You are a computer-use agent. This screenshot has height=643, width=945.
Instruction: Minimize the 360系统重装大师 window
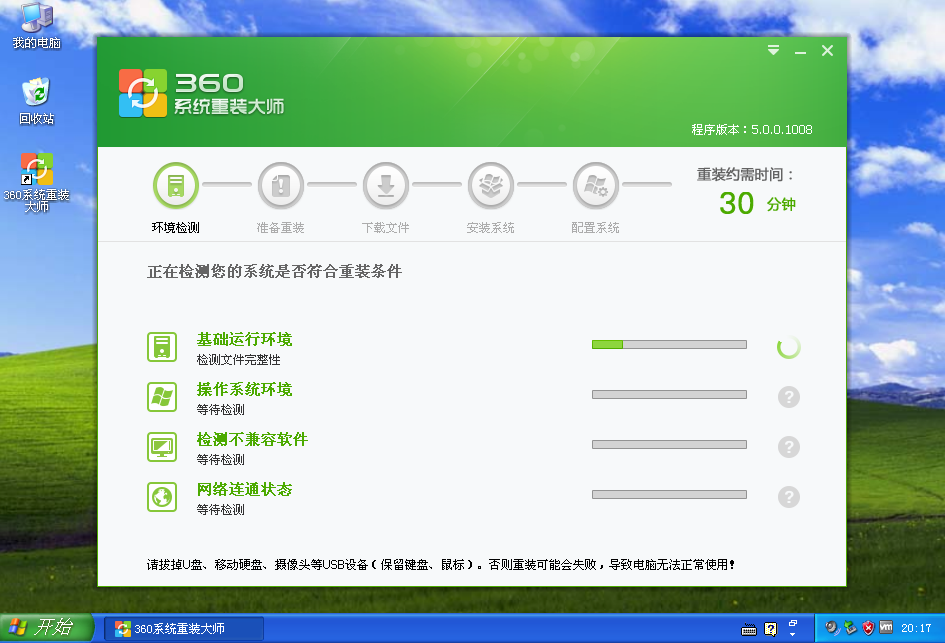(x=800, y=52)
